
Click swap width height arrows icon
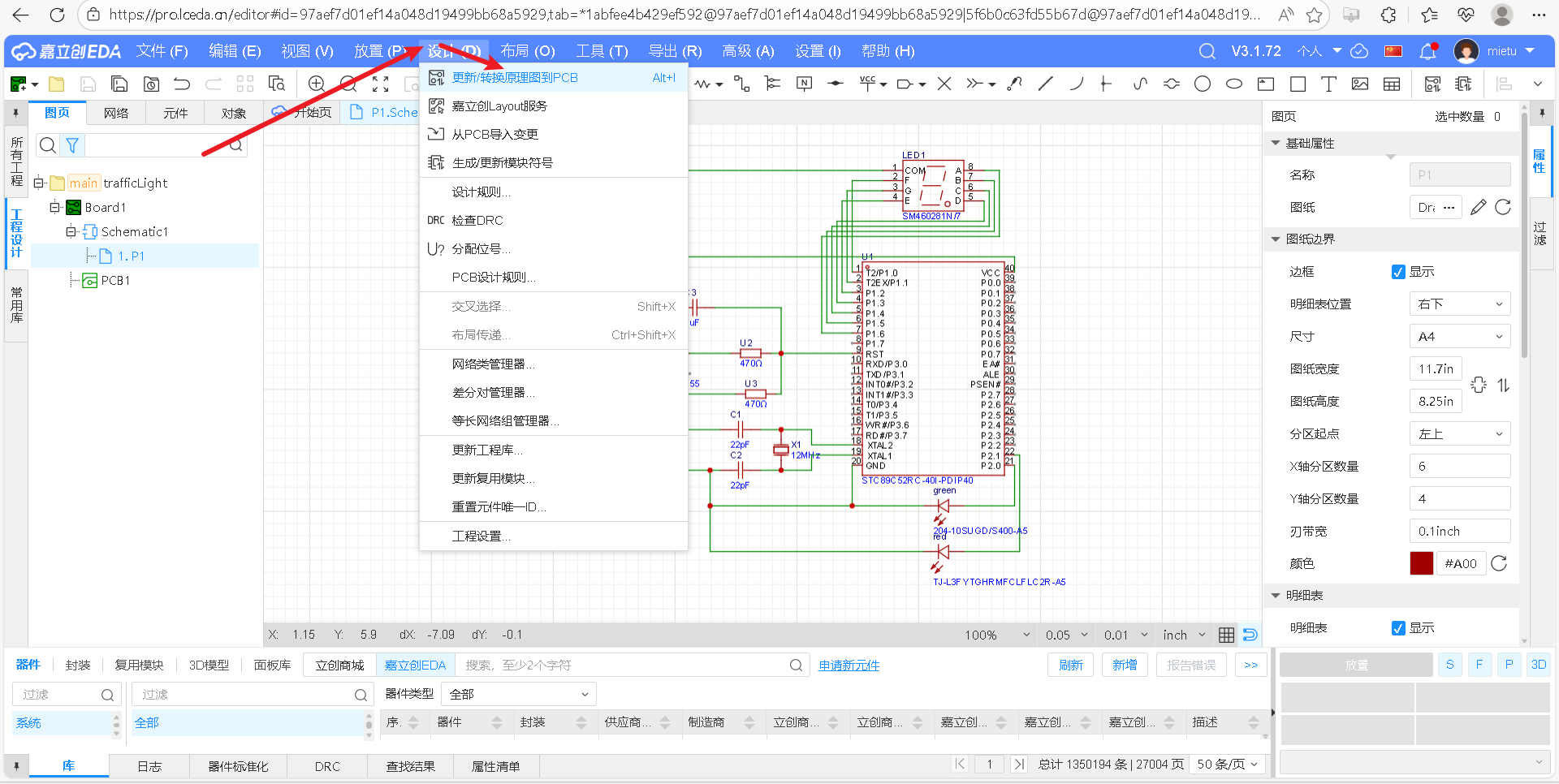tap(1504, 385)
